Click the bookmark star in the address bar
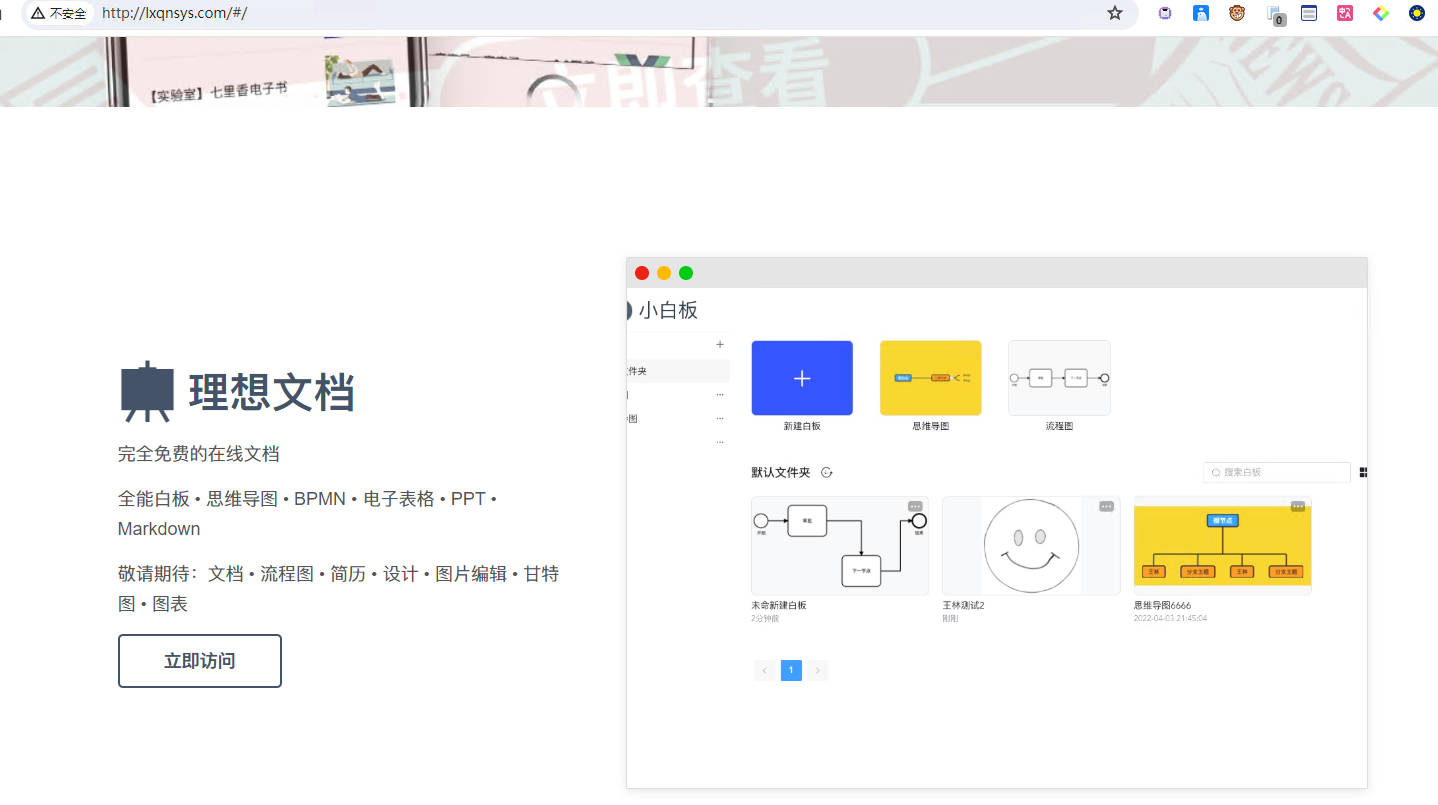Image resolution: width=1438 pixels, height=805 pixels. pyautogui.click(x=1114, y=14)
